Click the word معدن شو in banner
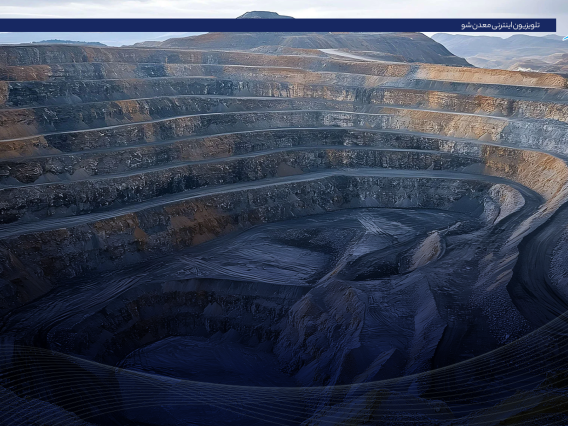The width and height of the screenshot is (568, 426). click(x=476, y=25)
